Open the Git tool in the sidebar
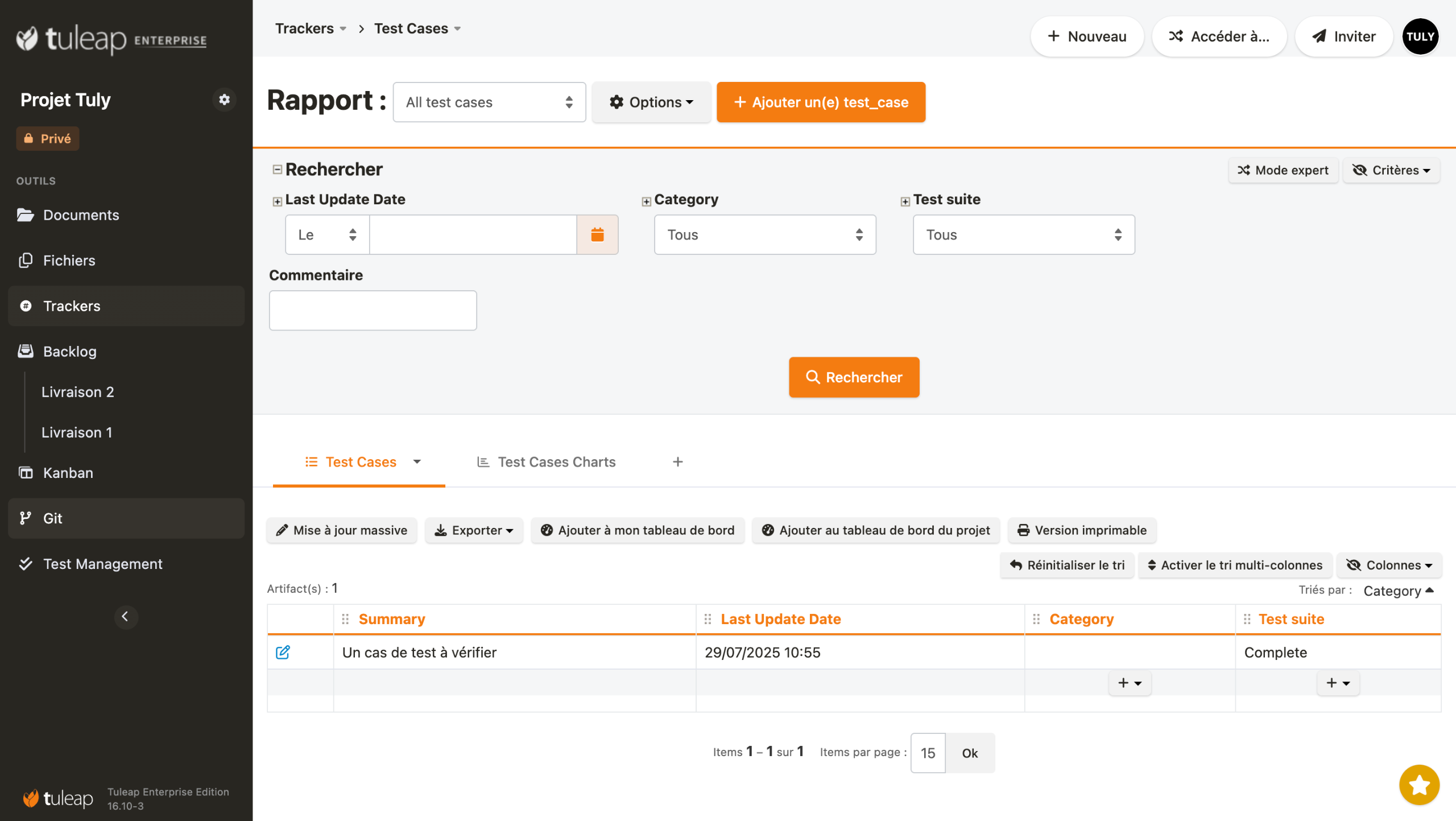Screen dimensions: 1456x821 click(x=52, y=518)
